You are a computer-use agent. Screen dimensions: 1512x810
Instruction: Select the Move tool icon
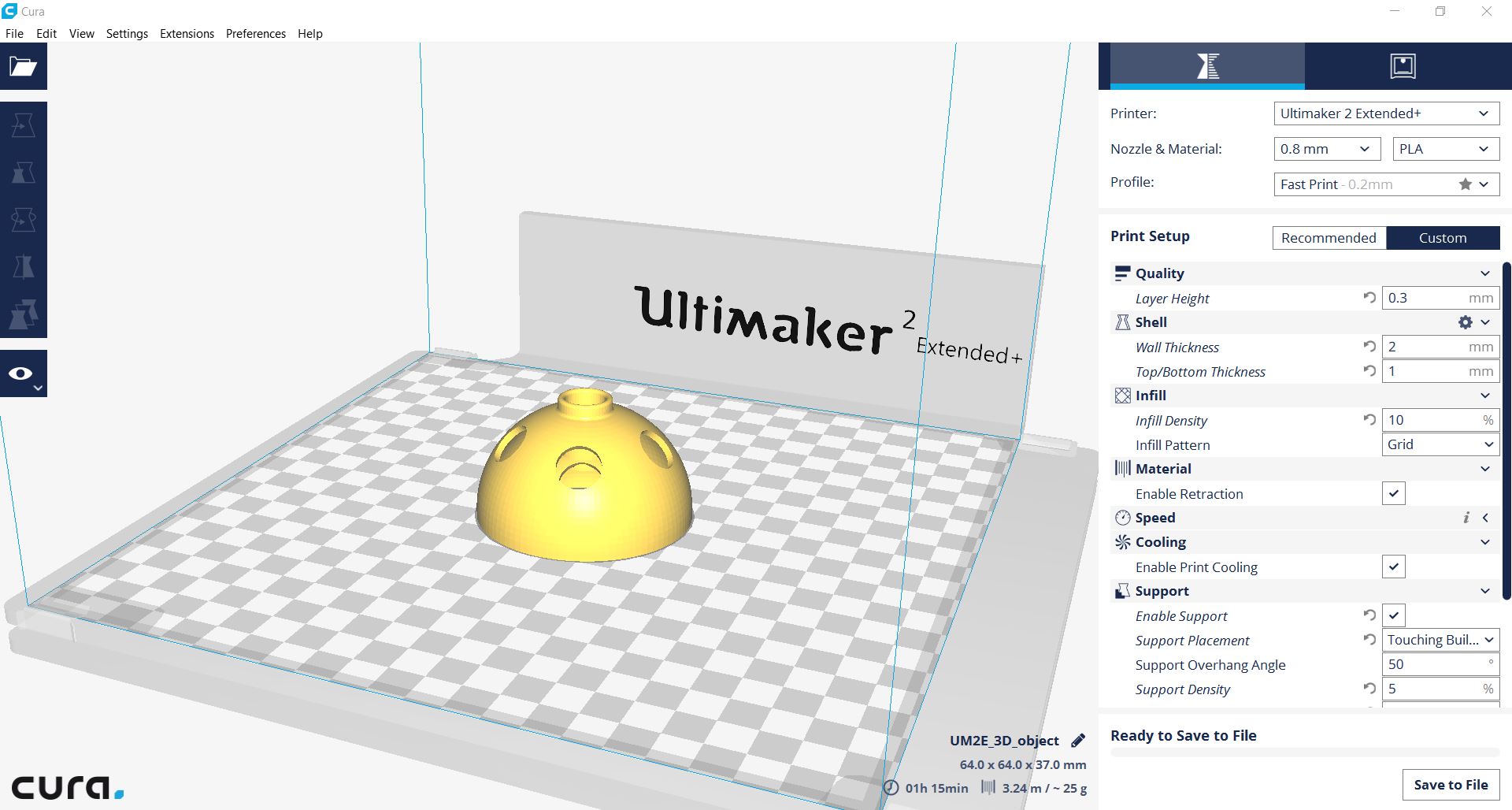point(23,125)
